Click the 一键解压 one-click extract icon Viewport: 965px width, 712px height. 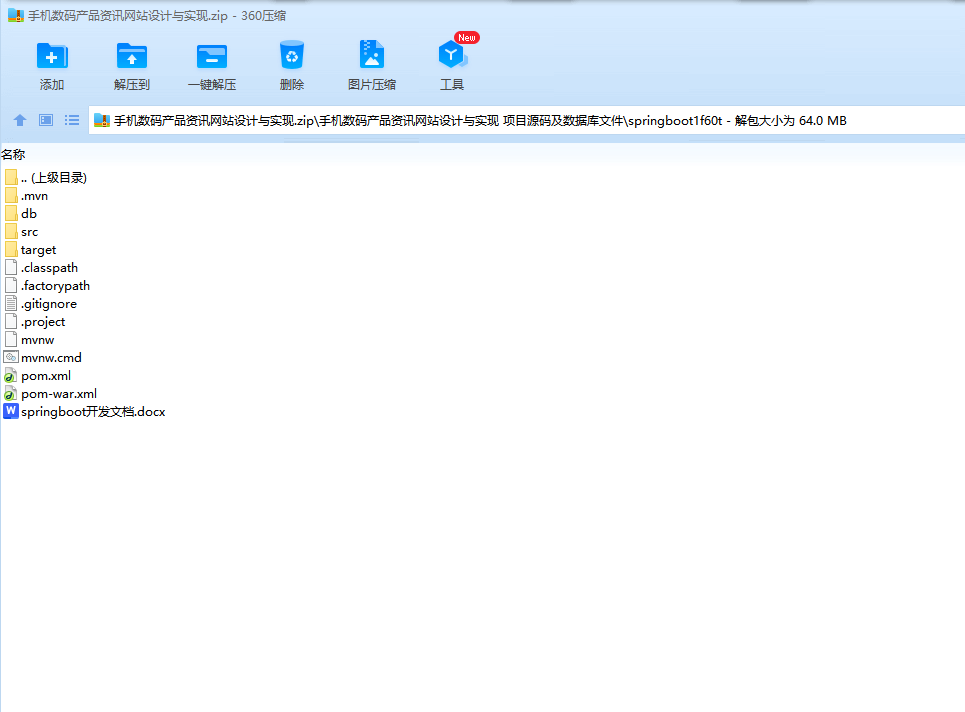[212, 57]
